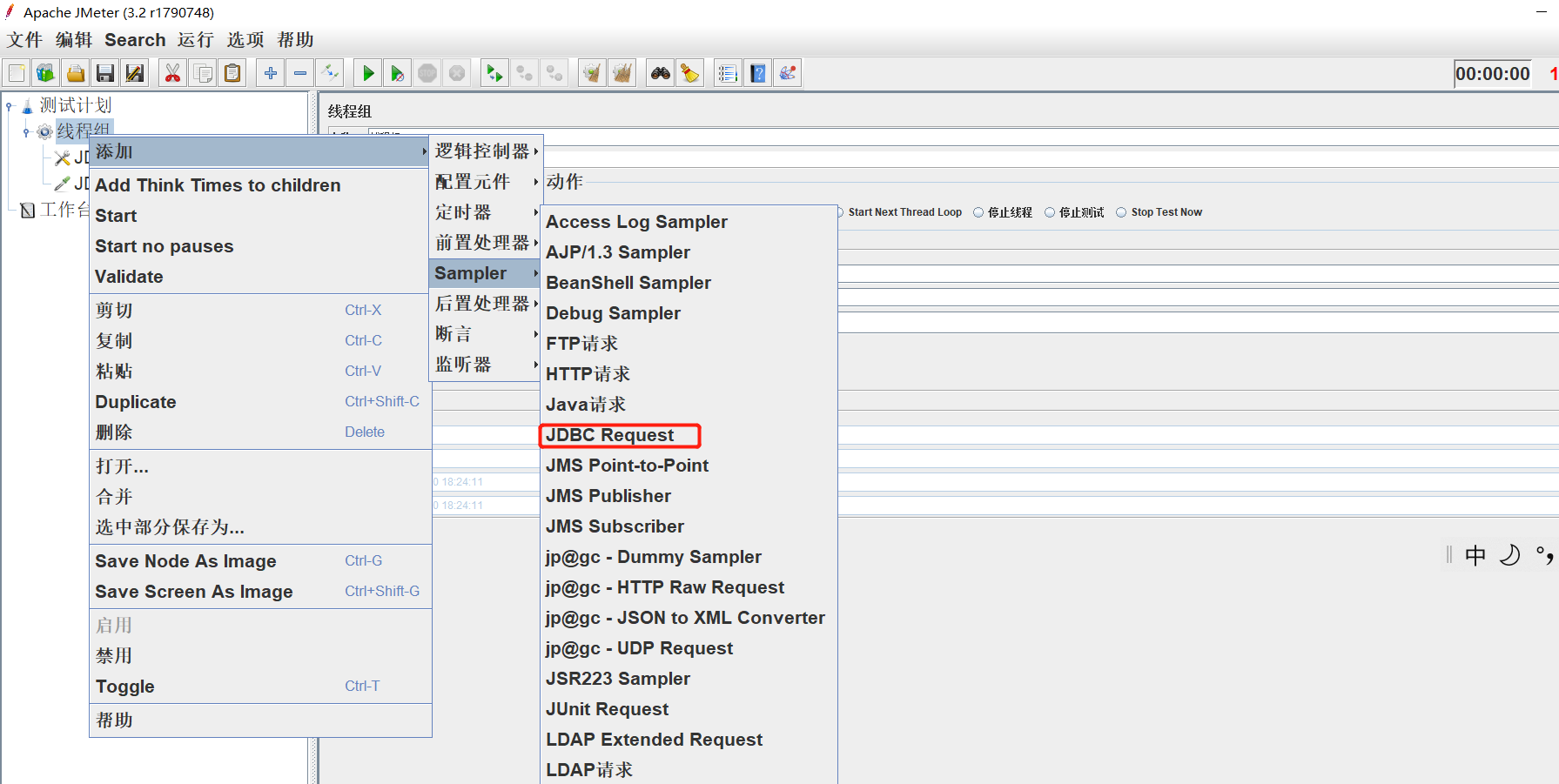Viewport: 1559px width, 784px height.
Task: Collapse the 测试计划 tree node handle
Action: [x=10, y=106]
